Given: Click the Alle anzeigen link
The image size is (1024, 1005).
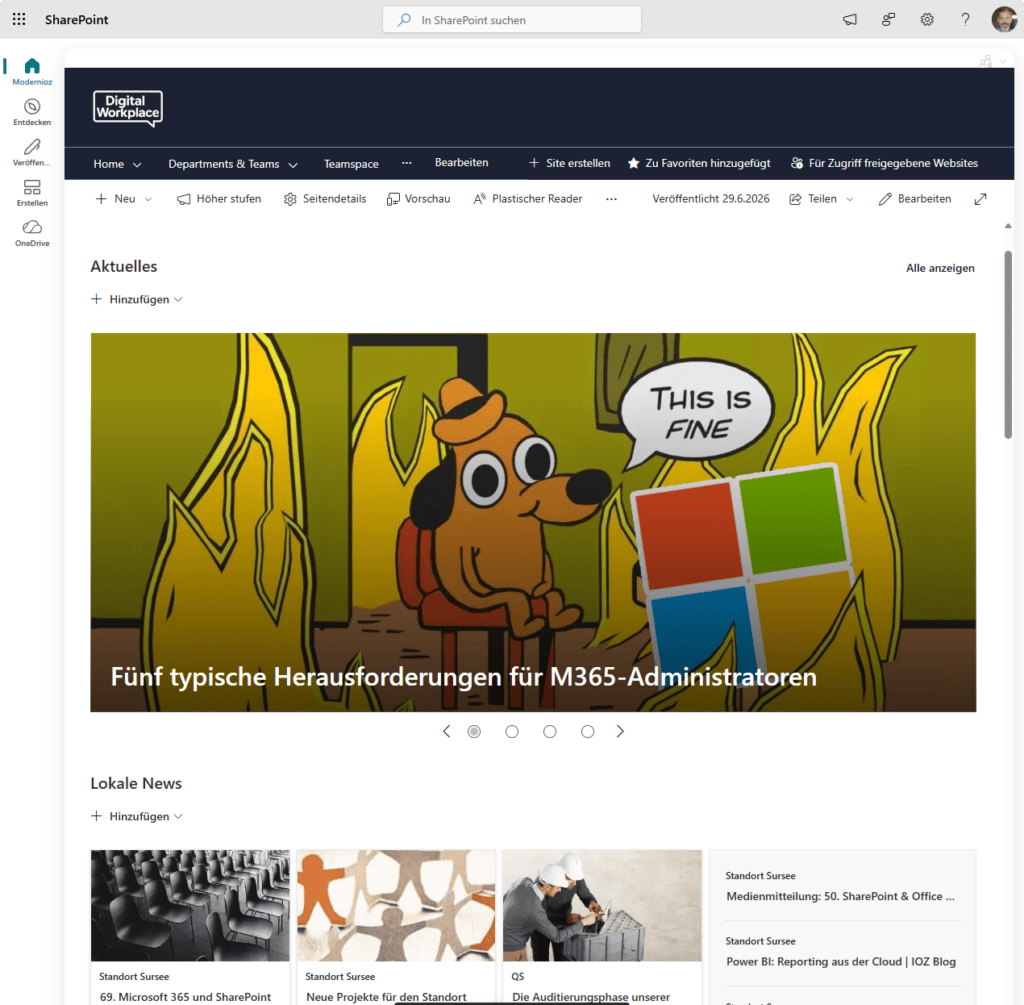Looking at the screenshot, I should 940,268.
